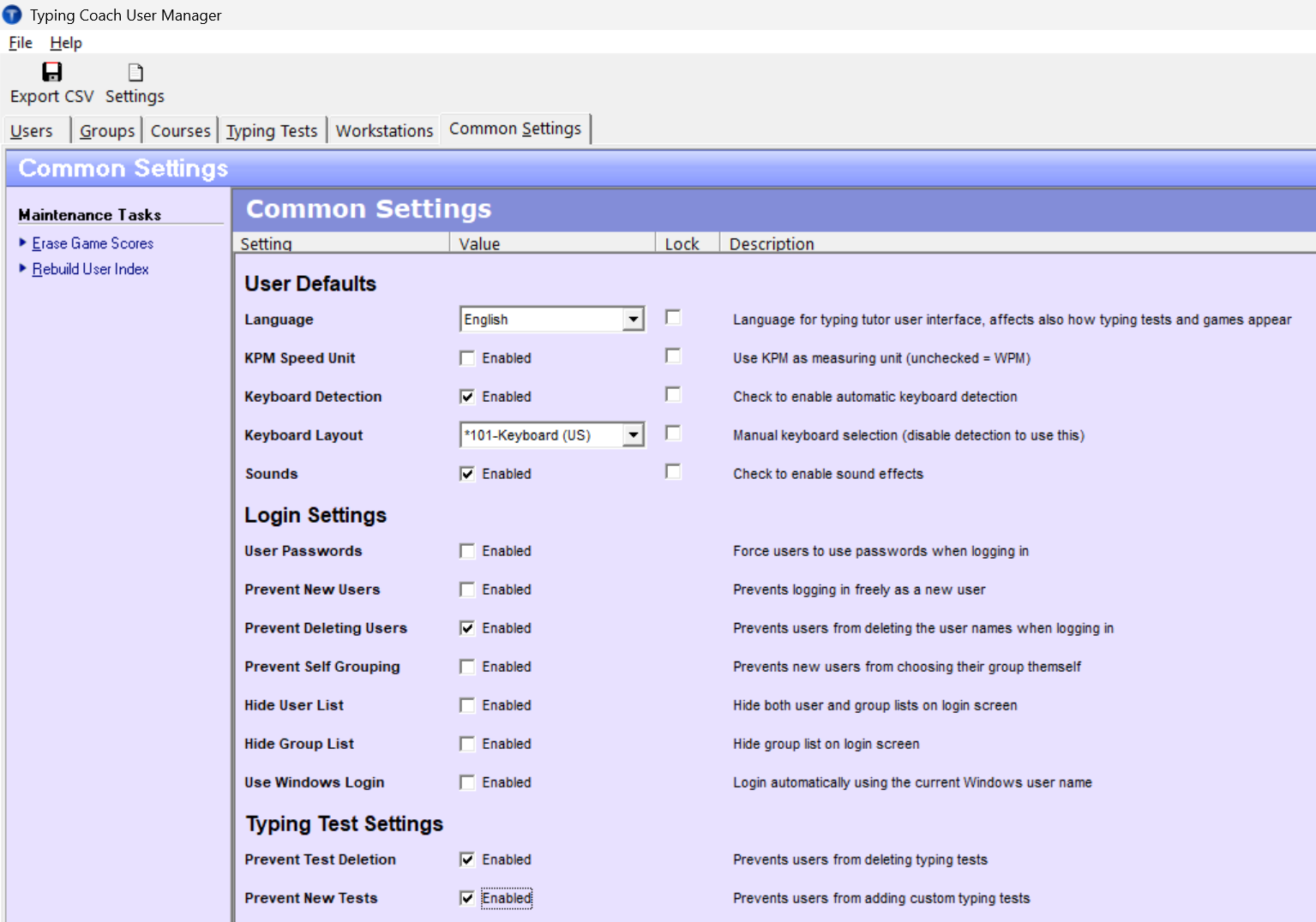This screenshot has width=1316, height=922.
Task: Click the Value column header
Action: click(553, 243)
